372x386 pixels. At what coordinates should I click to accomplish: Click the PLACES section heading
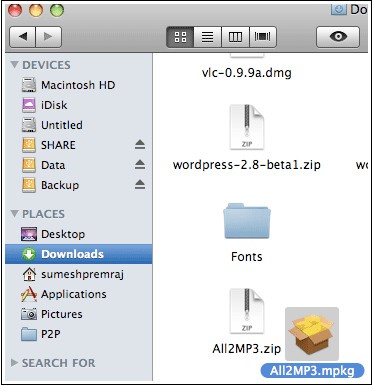click(43, 214)
